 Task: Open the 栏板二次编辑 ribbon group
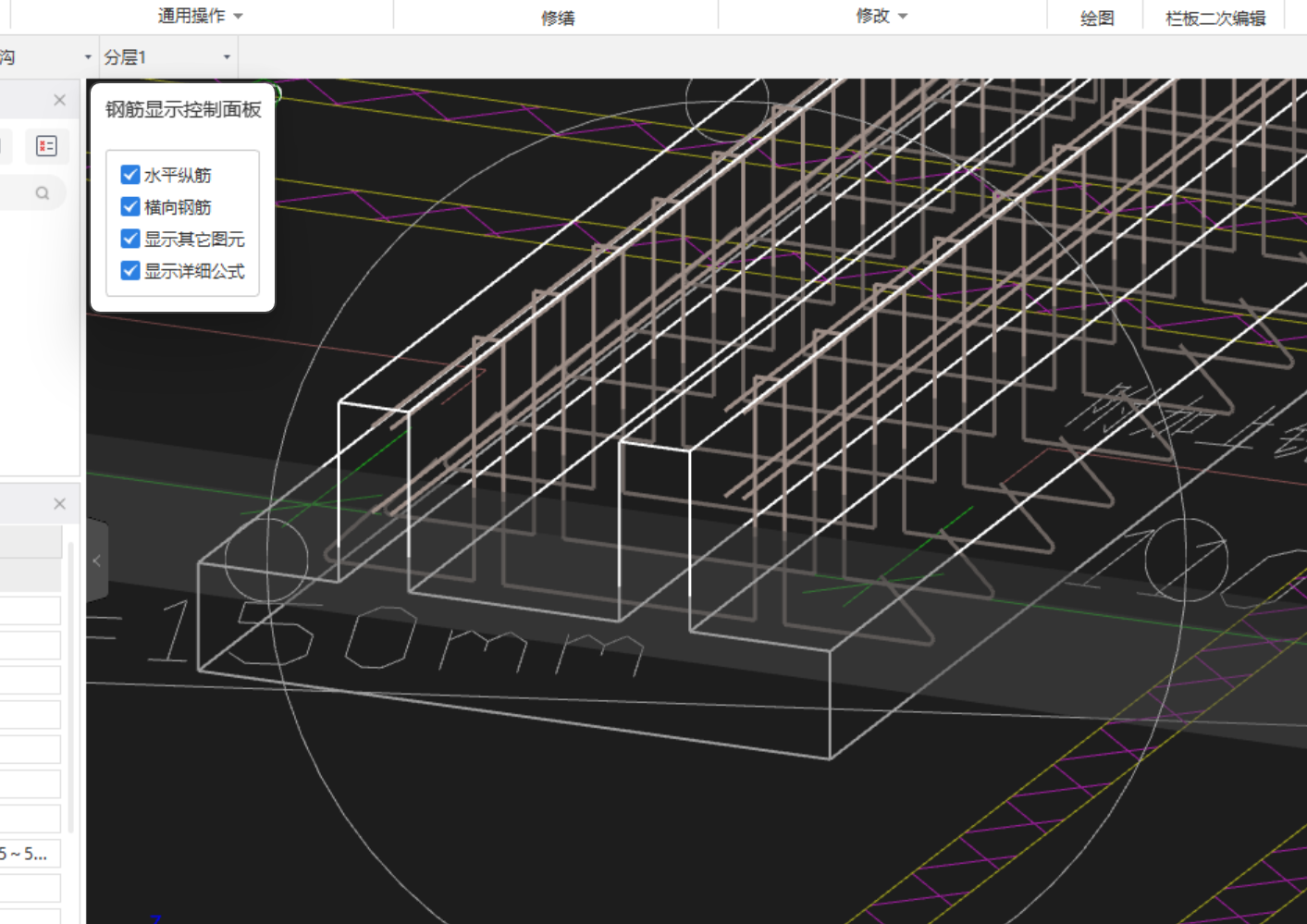(x=1215, y=18)
